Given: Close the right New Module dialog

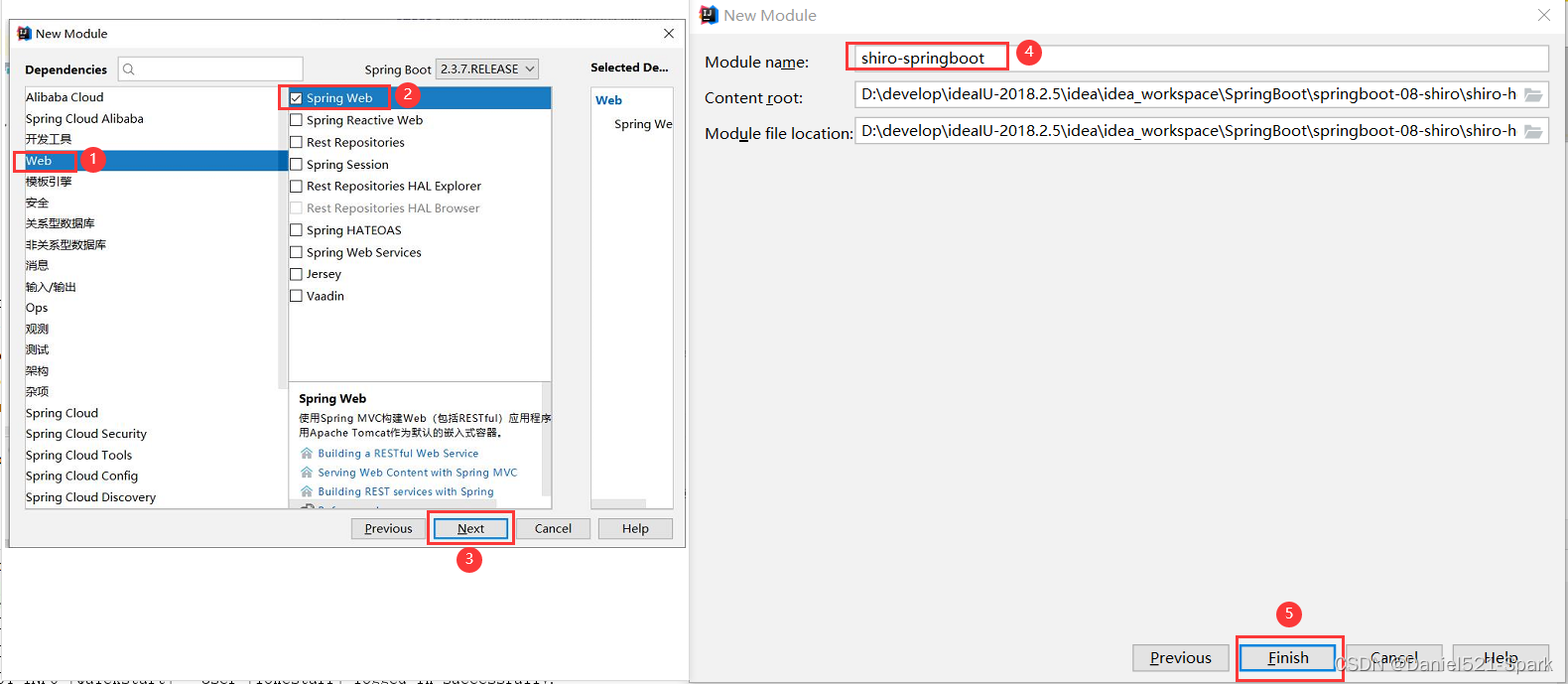Looking at the screenshot, I should coord(1544,15).
